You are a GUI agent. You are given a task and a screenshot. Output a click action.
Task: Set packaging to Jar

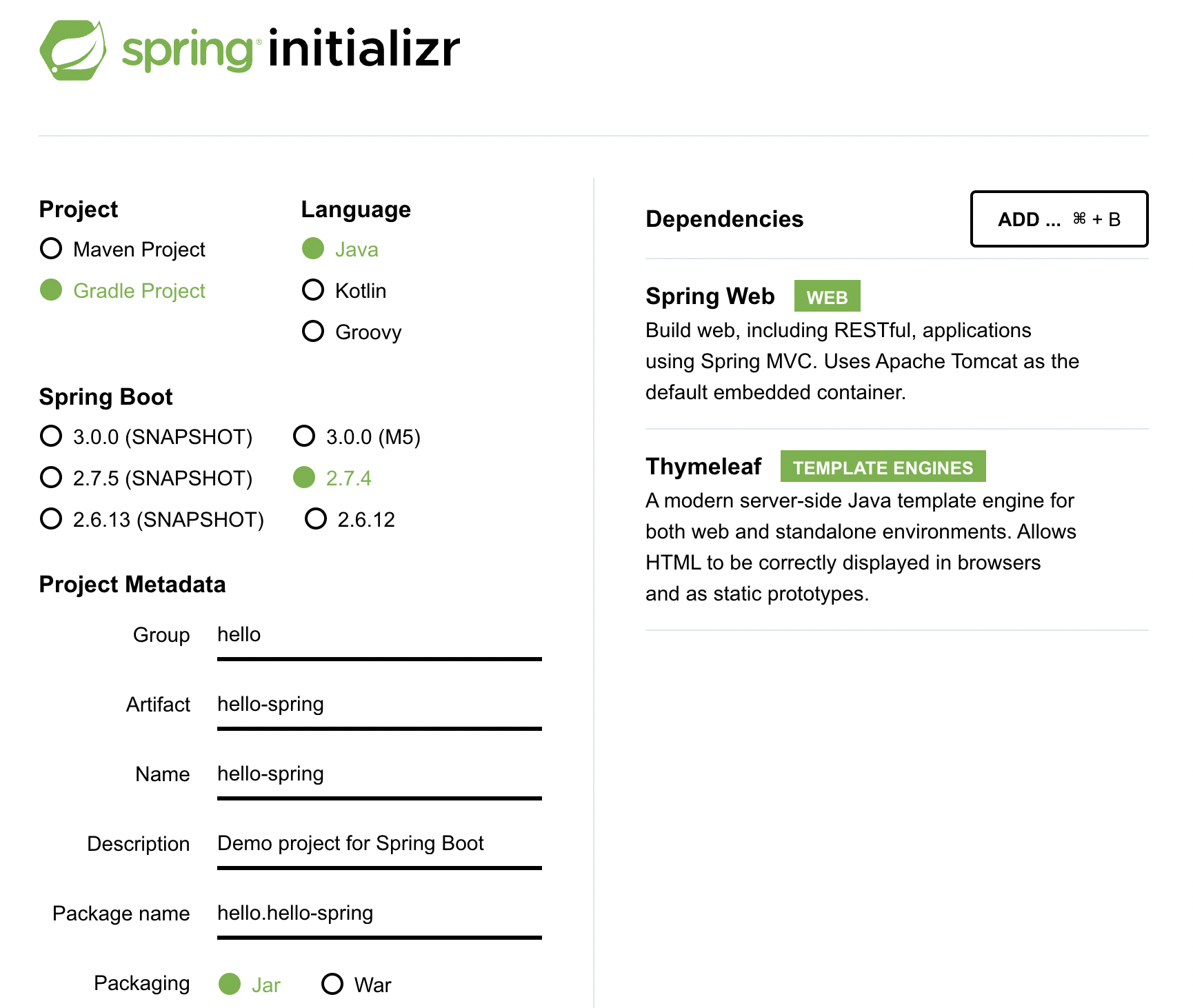click(x=250, y=985)
